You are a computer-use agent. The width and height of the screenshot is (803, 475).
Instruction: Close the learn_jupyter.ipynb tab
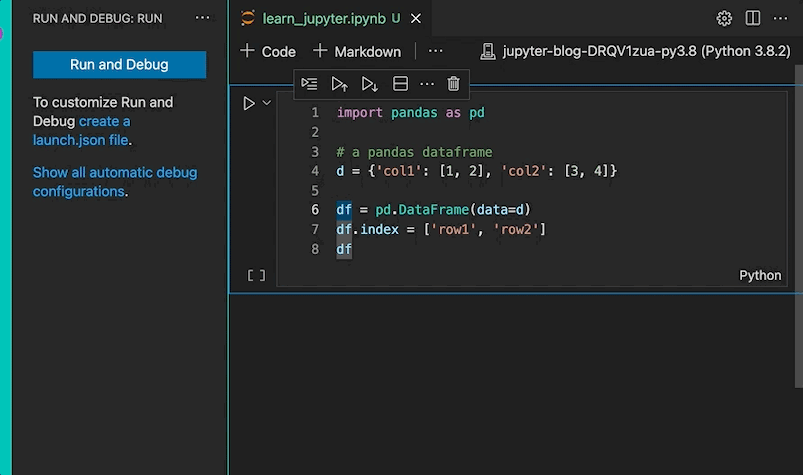(416, 18)
